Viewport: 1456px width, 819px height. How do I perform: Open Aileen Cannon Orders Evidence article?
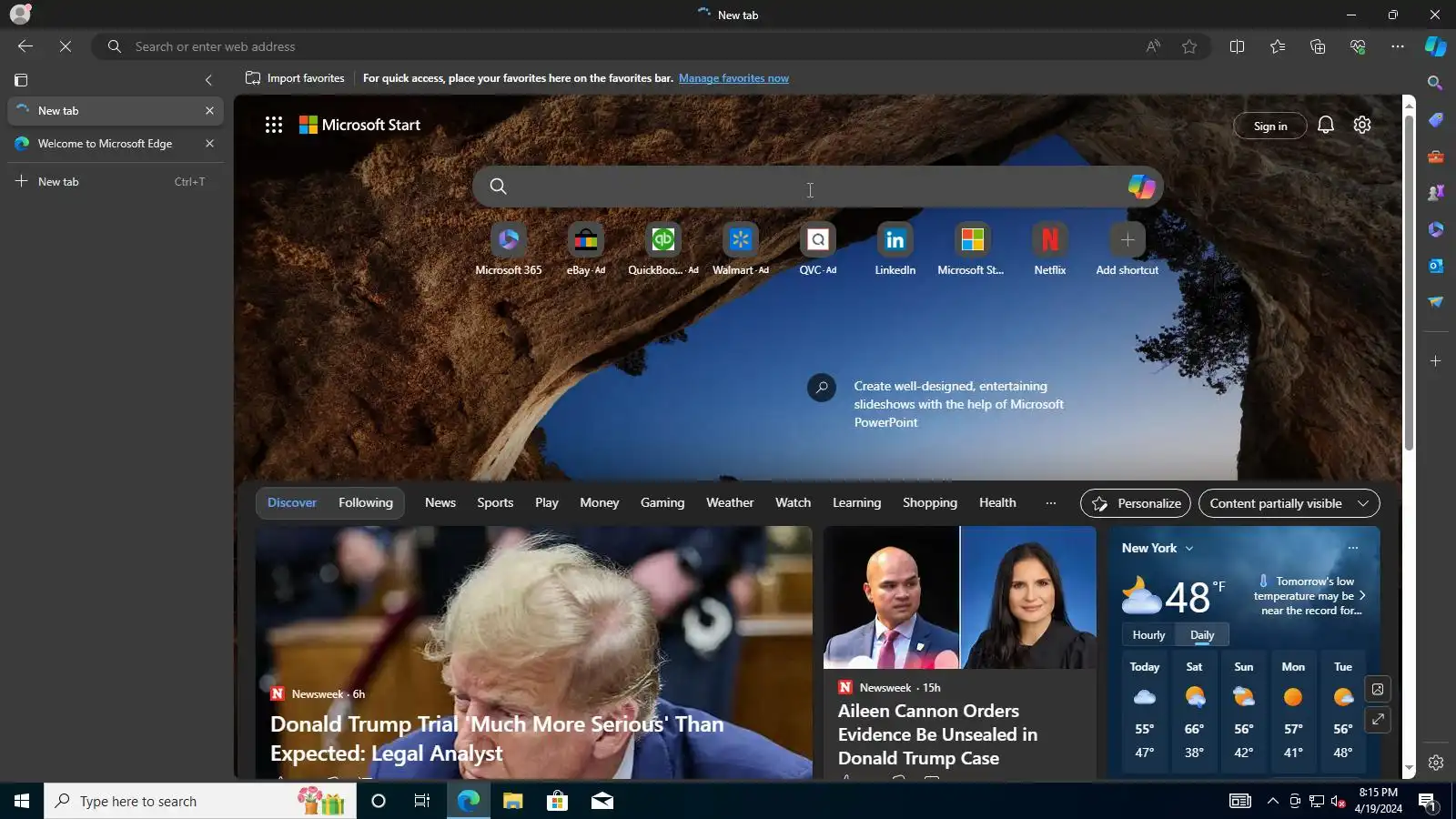[937, 734]
